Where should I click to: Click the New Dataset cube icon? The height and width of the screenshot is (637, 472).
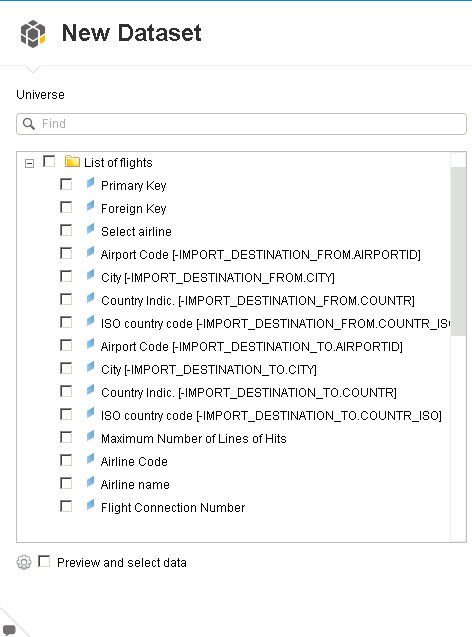point(33,34)
